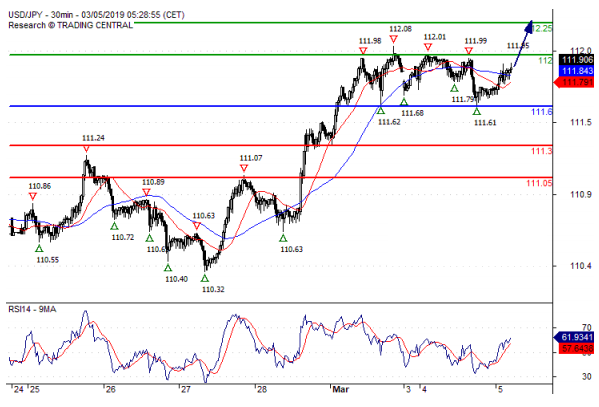Click the green triangle marker at 110.72
Image resolution: width=599 pixels, height=407 pixels.
[114, 226]
